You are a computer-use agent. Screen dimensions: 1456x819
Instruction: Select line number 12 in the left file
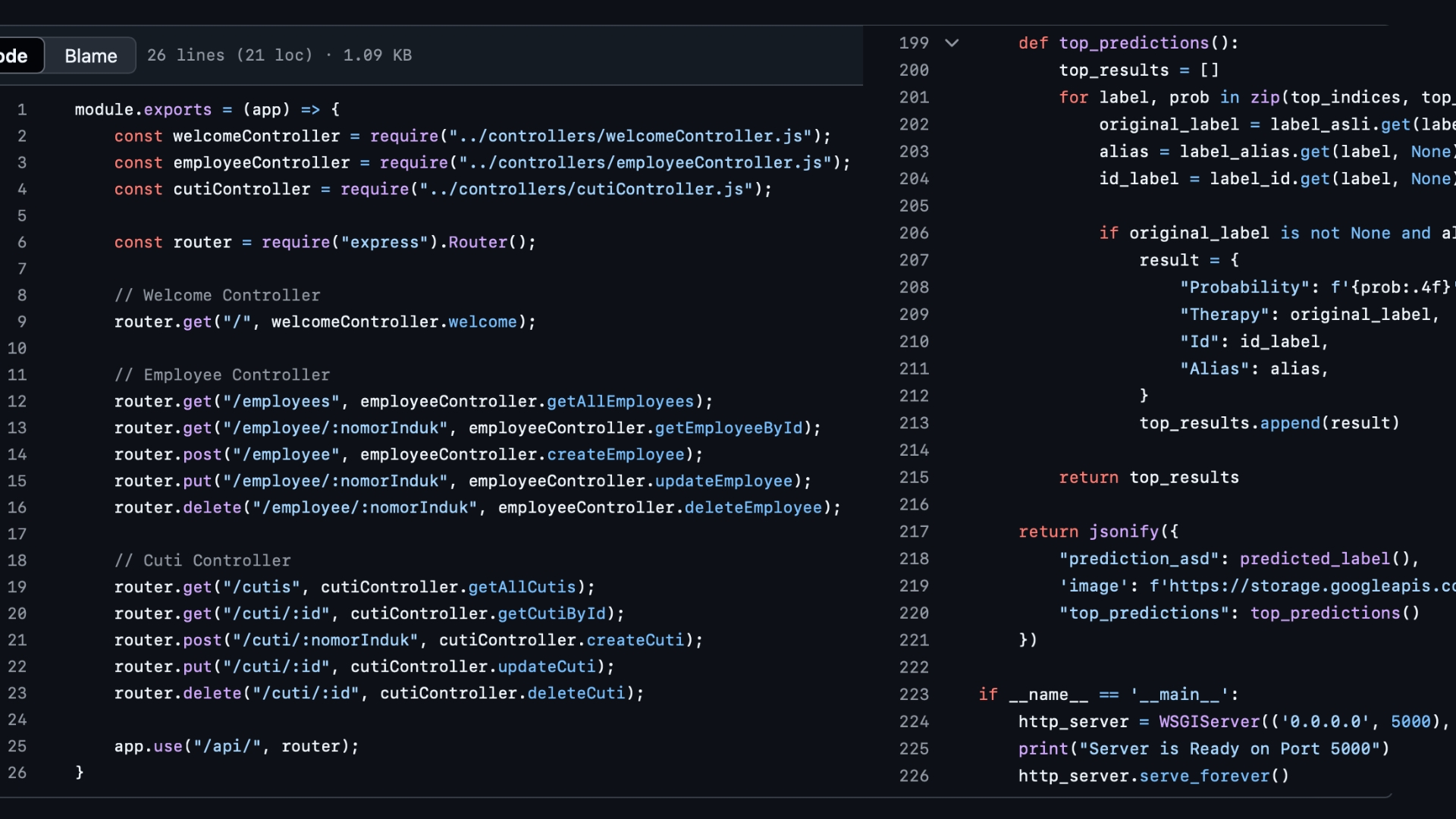point(17,401)
